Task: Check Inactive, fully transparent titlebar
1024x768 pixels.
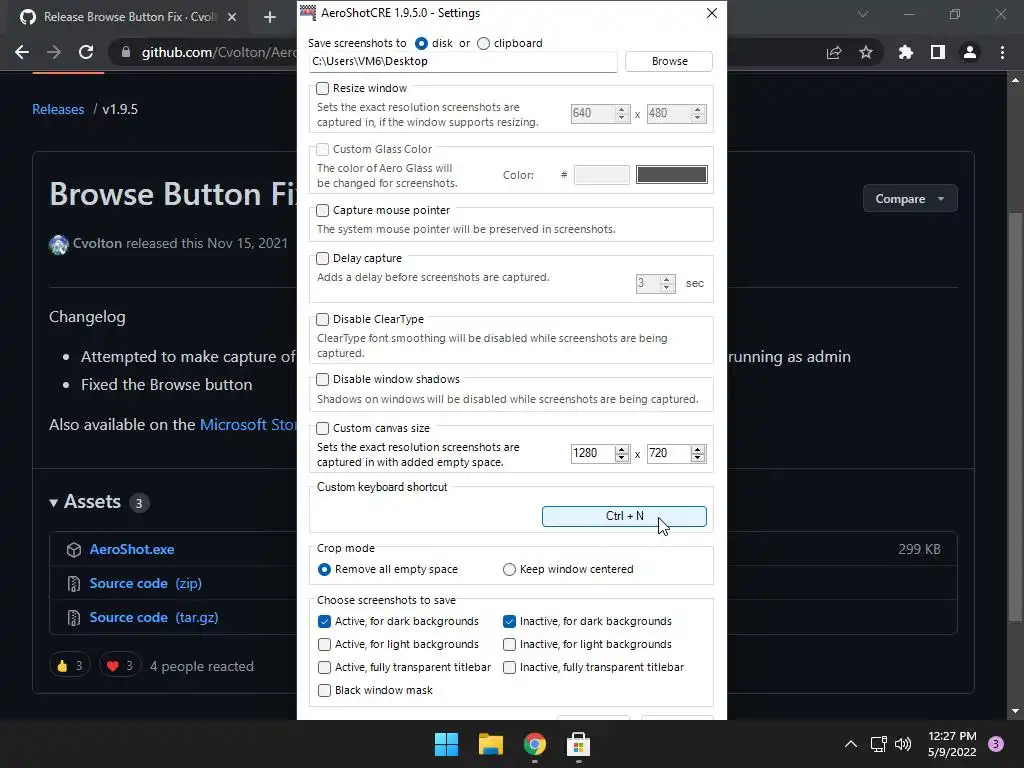Action: click(509, 667)
